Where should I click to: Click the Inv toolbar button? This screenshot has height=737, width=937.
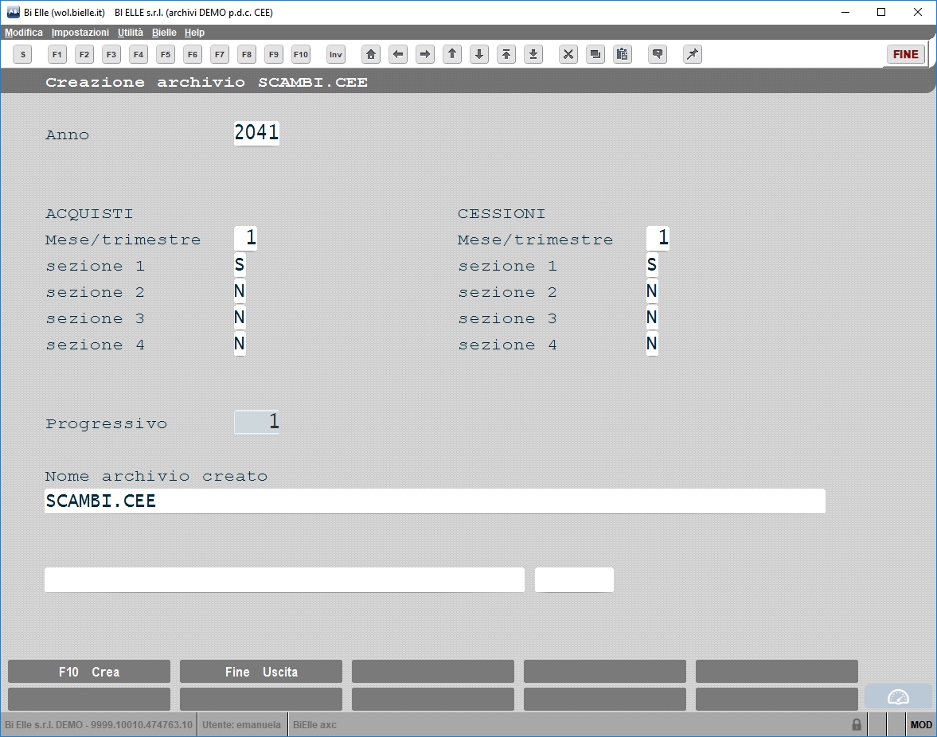click(x=336, y=54)
